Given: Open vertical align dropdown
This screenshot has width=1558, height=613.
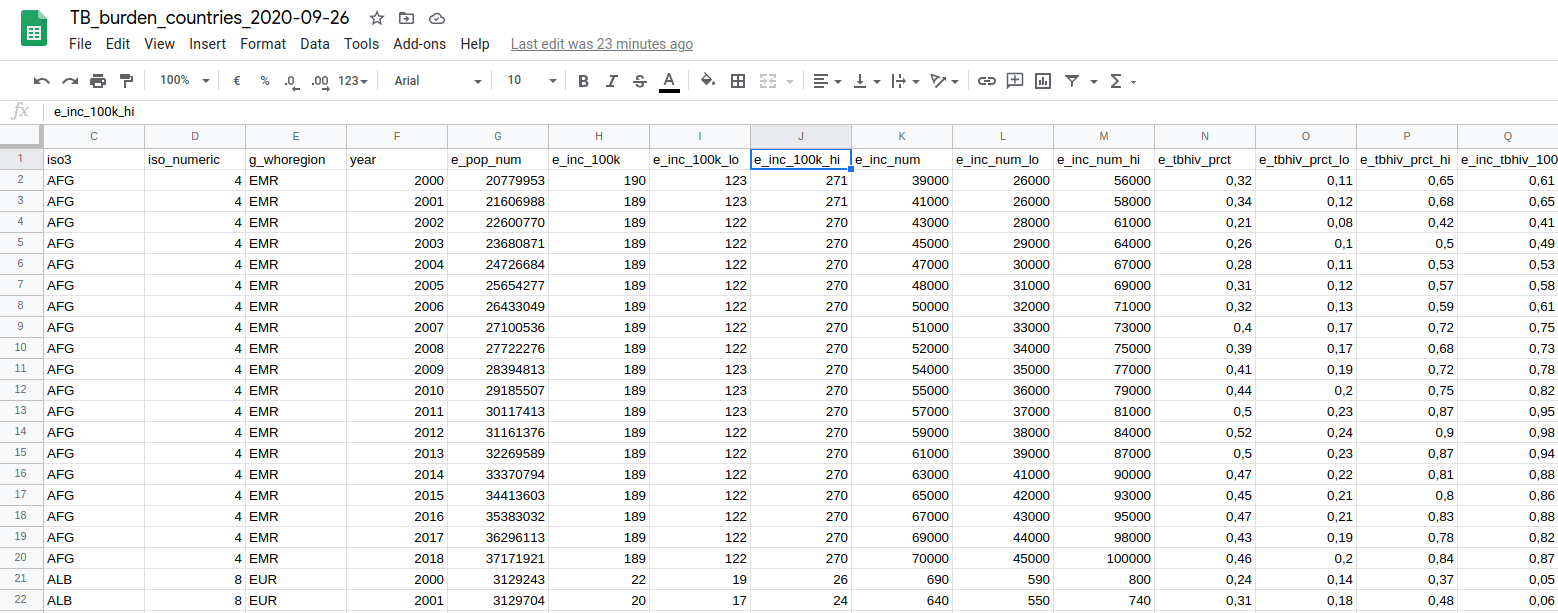Looking at the screenshot, I should [866, 81].
